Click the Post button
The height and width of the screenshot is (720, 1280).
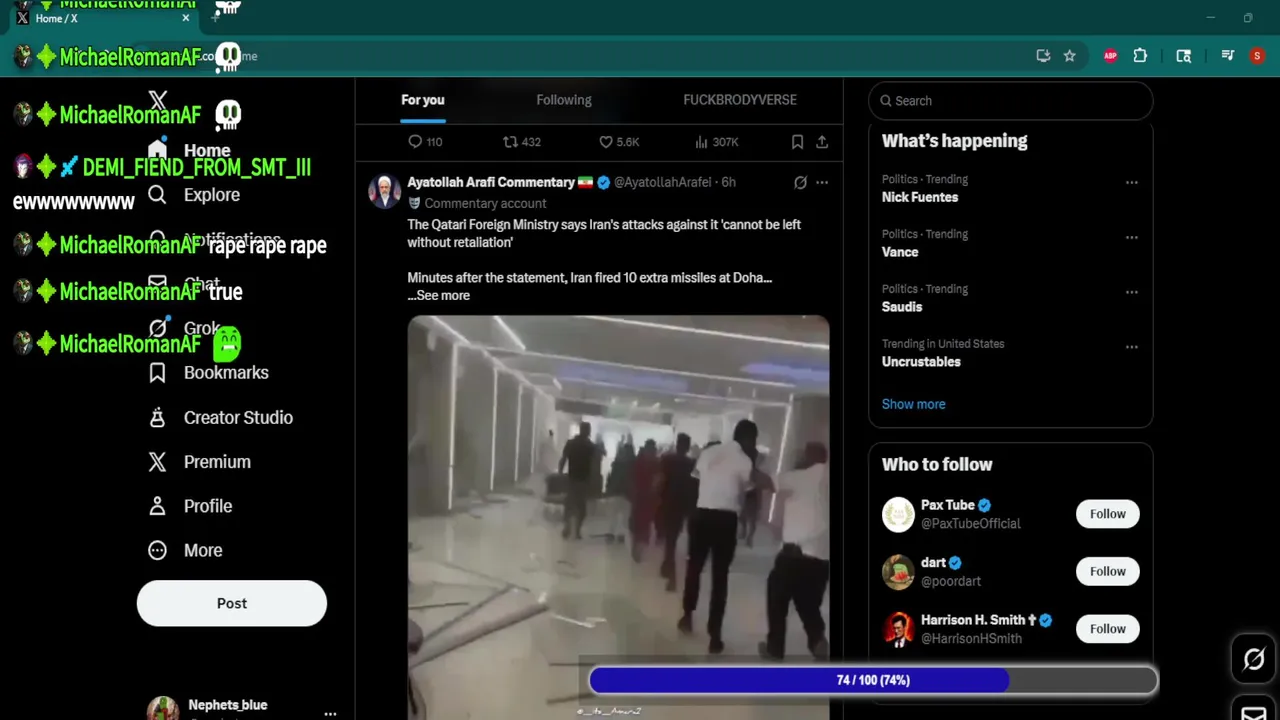click(232, 603)
